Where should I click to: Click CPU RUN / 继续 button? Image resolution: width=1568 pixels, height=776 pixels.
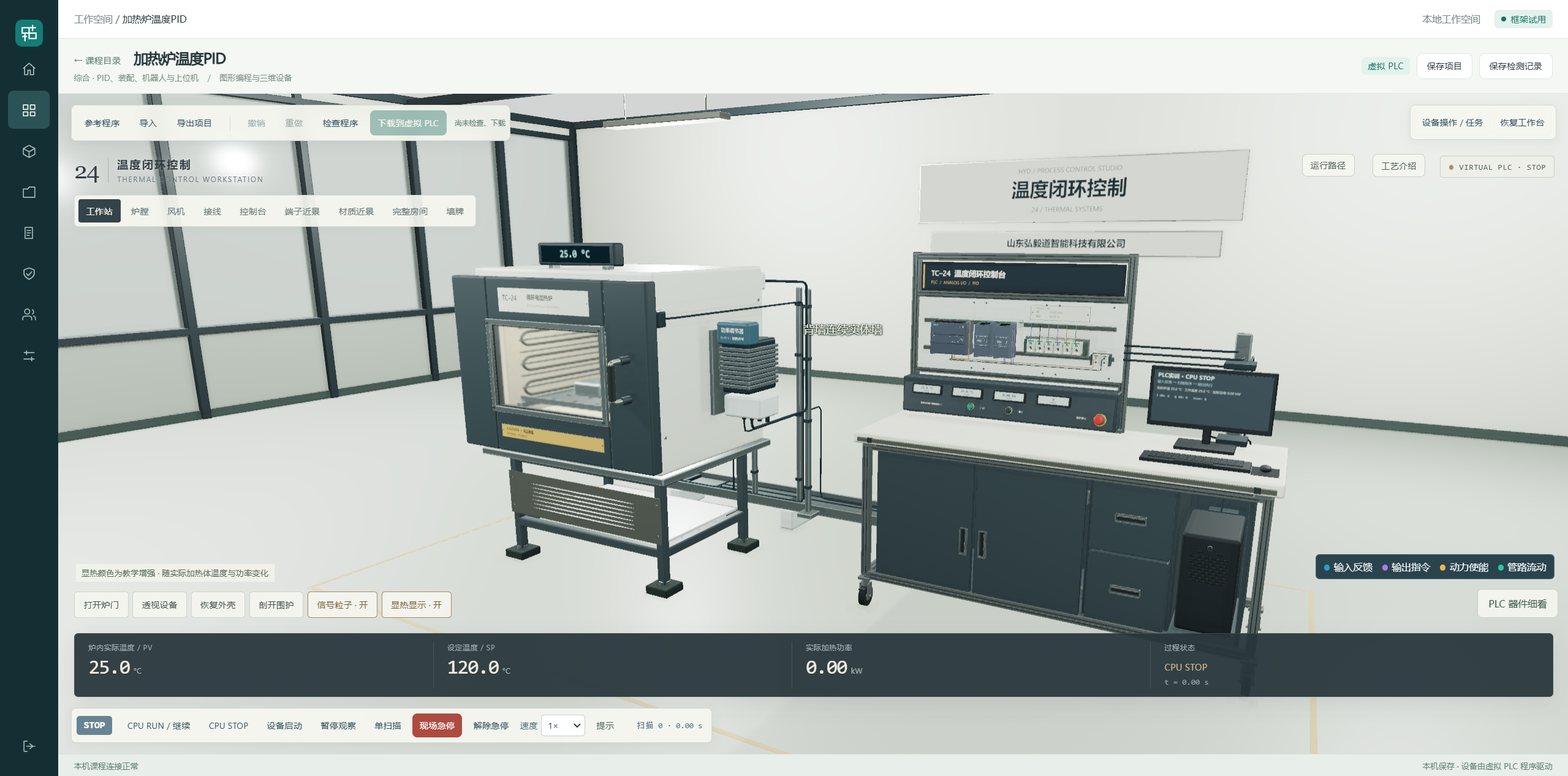pos(159,726)
